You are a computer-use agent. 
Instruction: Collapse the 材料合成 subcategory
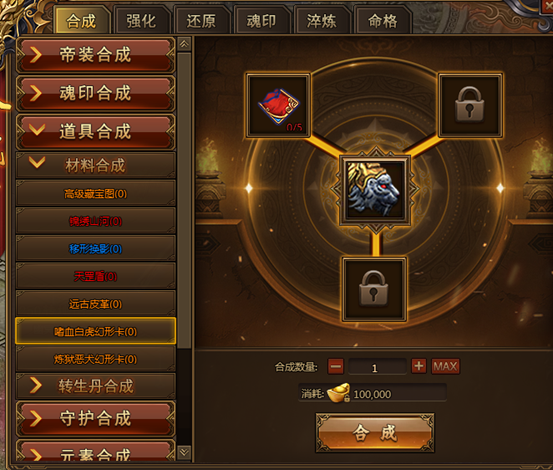pos(96,165)
